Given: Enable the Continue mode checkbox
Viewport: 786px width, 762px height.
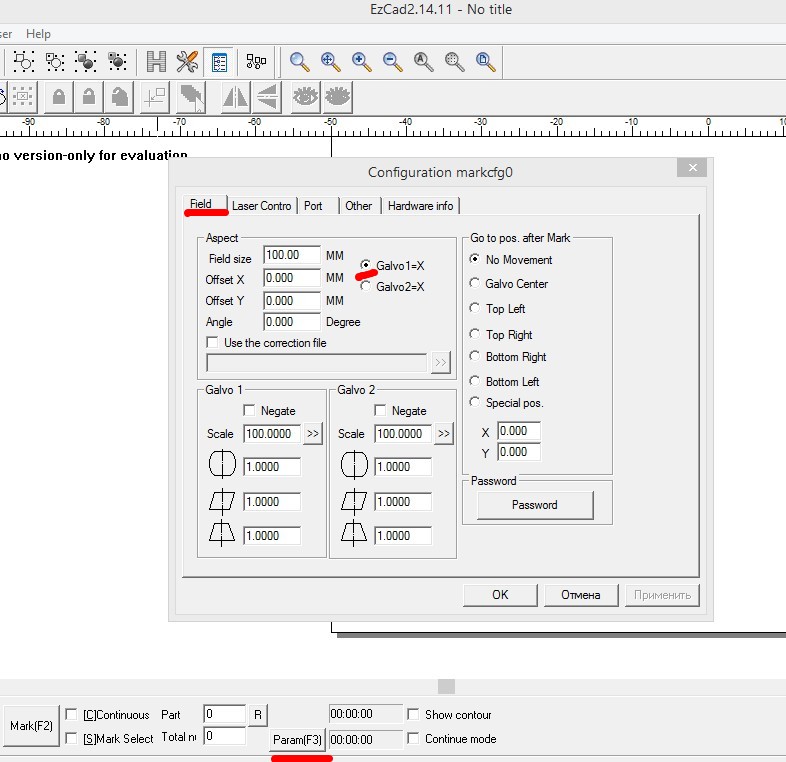Looking at the screenshot, I should 413,738.
